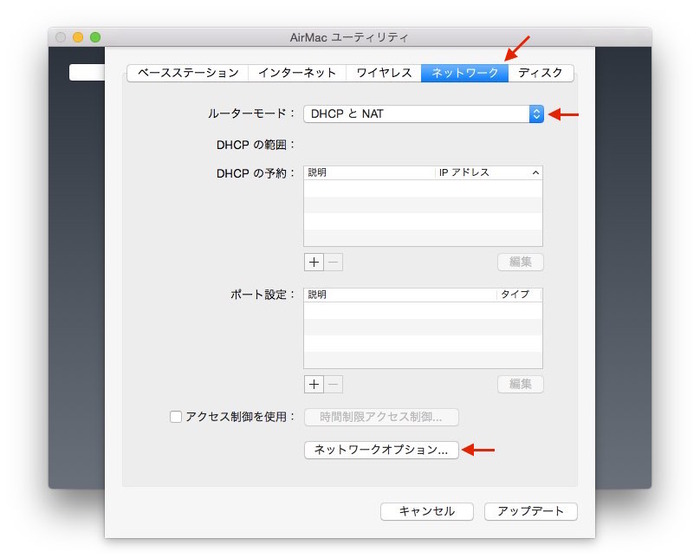
Task: Add a ポート設定 entry with plus
Action: tap(314, 384)
